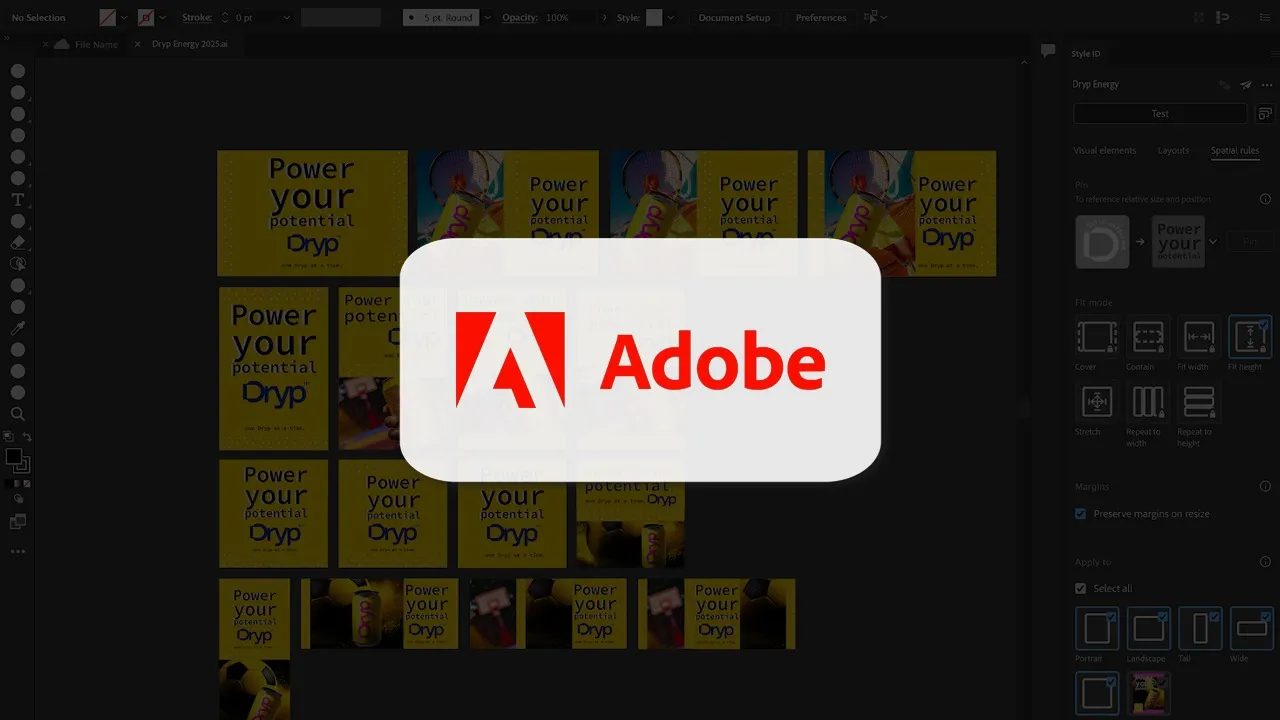Click the Fit width mode icon

click(1198, 338)
